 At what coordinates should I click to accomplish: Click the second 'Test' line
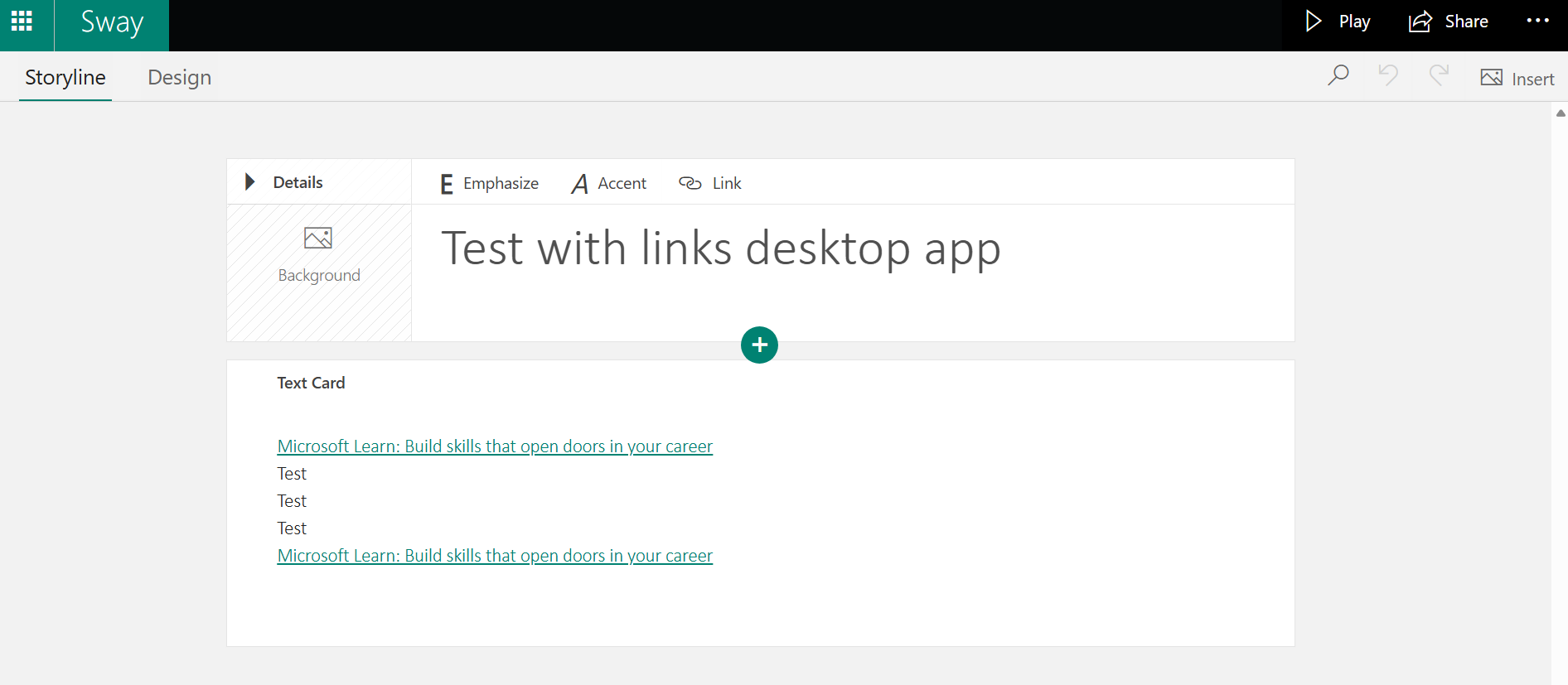click(292, 501)
